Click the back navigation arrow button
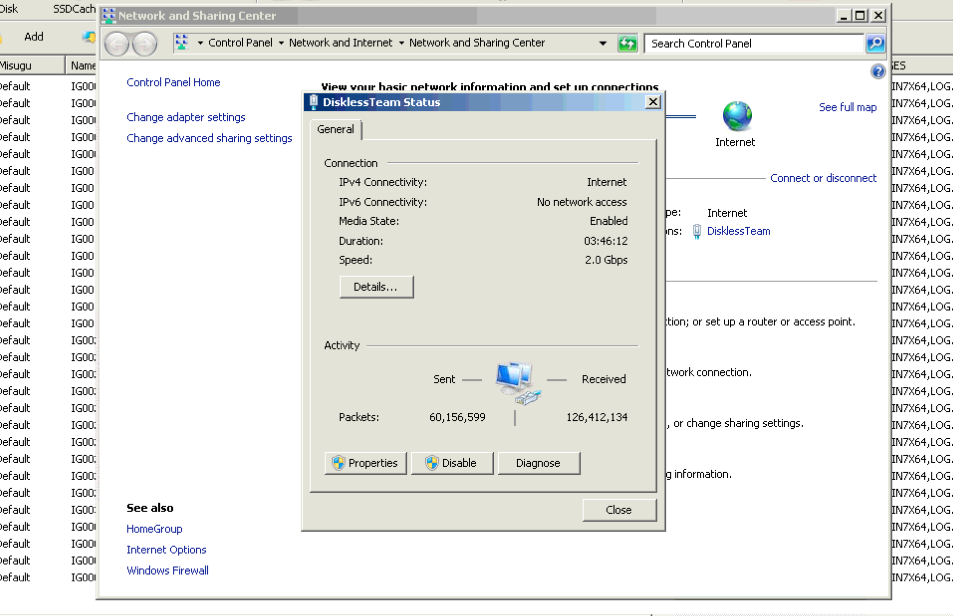 (x=118, y=44)
